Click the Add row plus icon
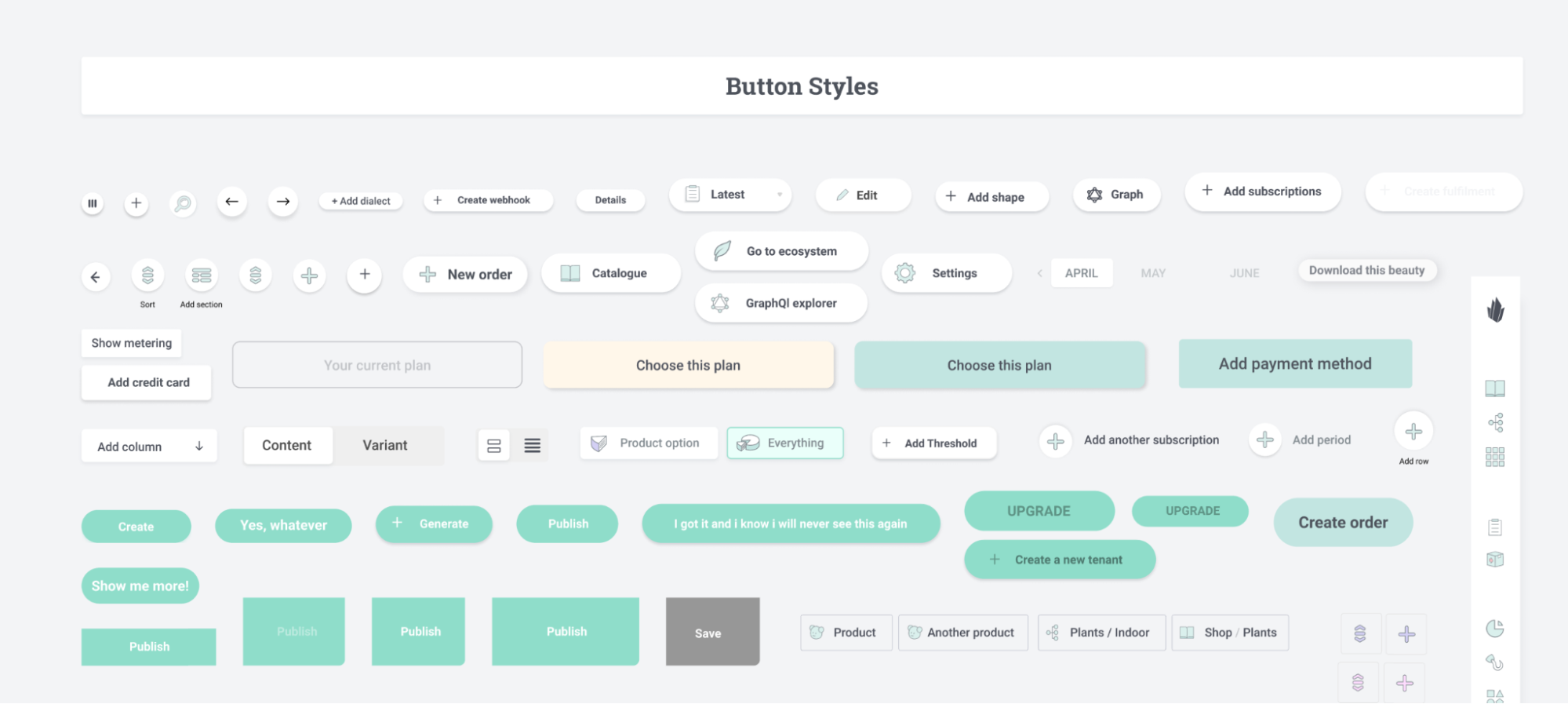This screenshot has width=1568, height=704. [x=1413, y=431]
